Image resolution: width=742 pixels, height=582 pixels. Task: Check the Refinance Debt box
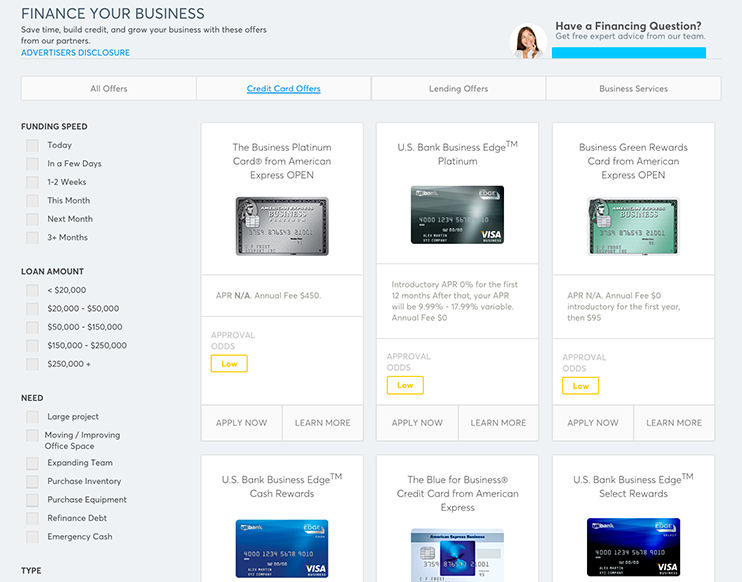pos(32,518)
